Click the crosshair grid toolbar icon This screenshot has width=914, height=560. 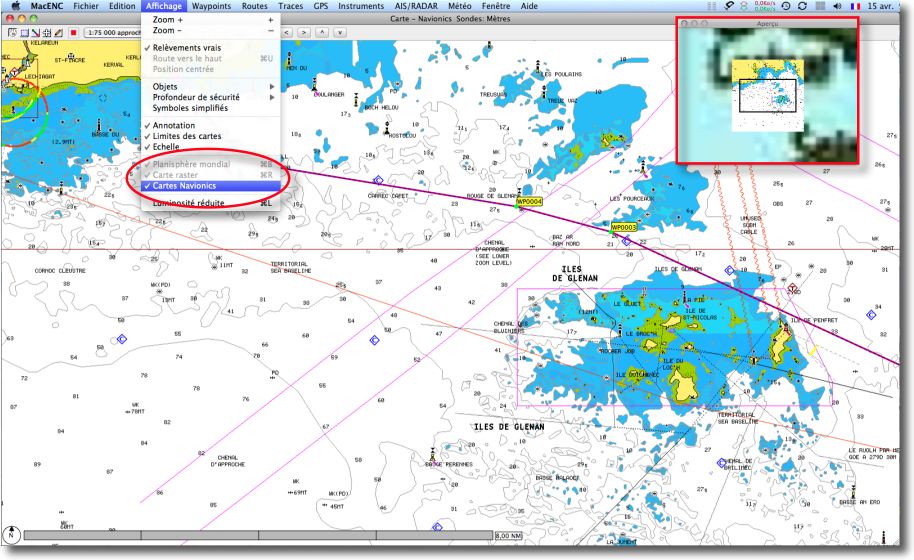(x=47, y=33)
